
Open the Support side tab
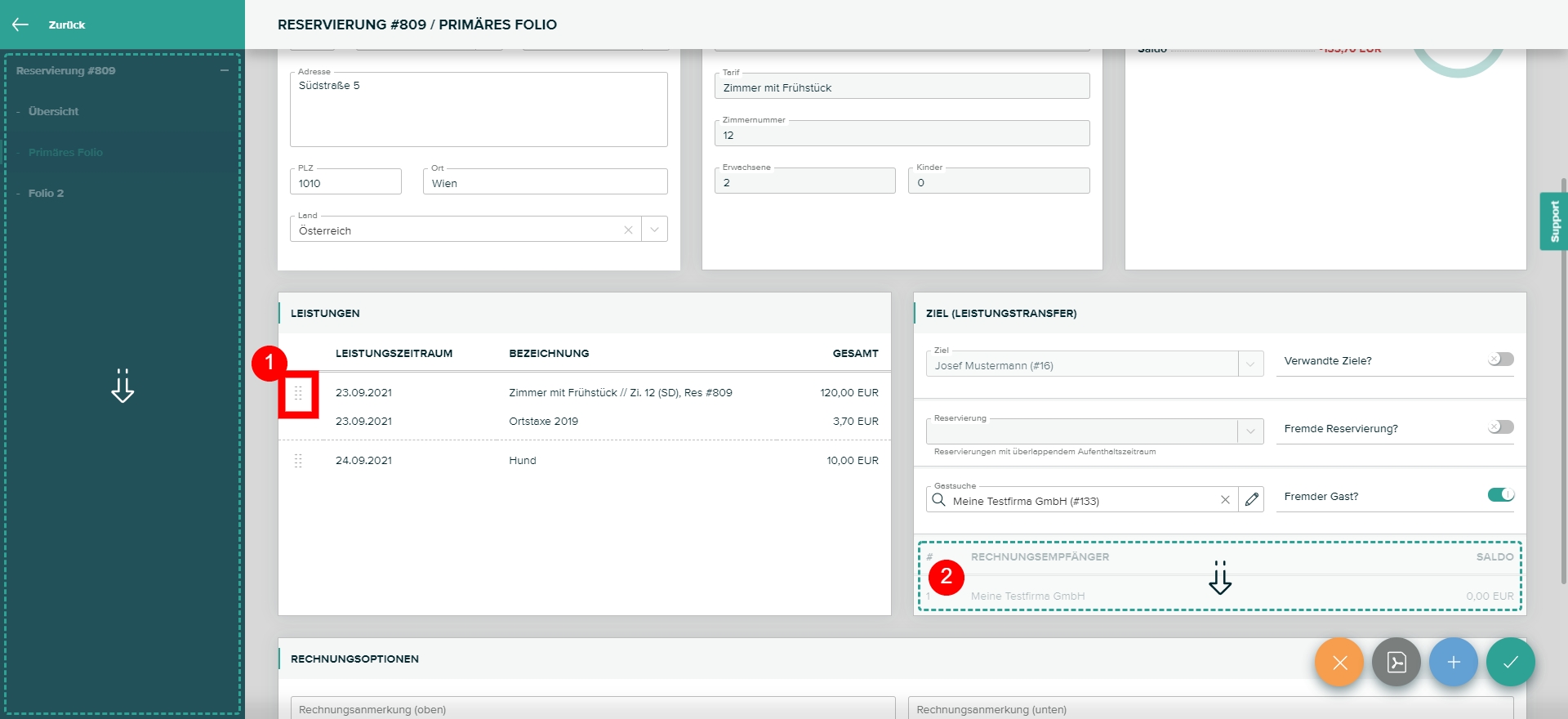(x=1554, y=221)
